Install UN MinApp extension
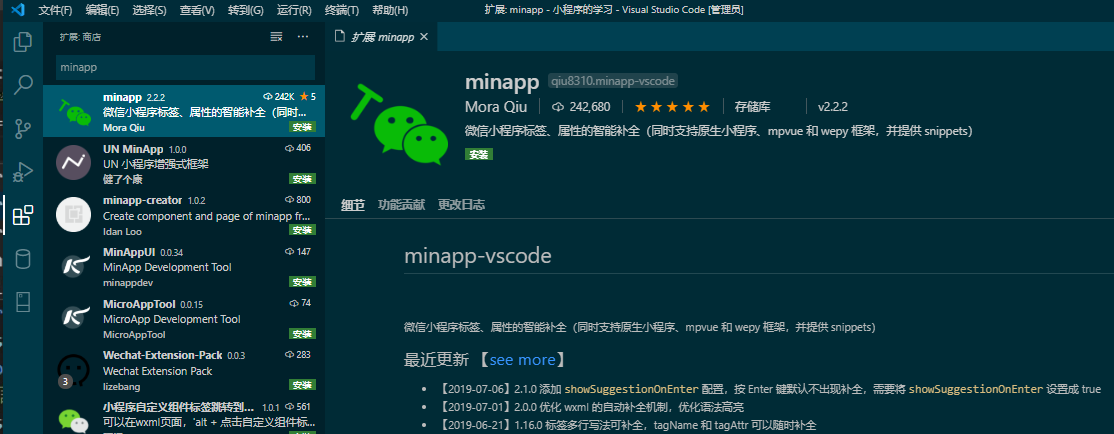 pos(302,178)
